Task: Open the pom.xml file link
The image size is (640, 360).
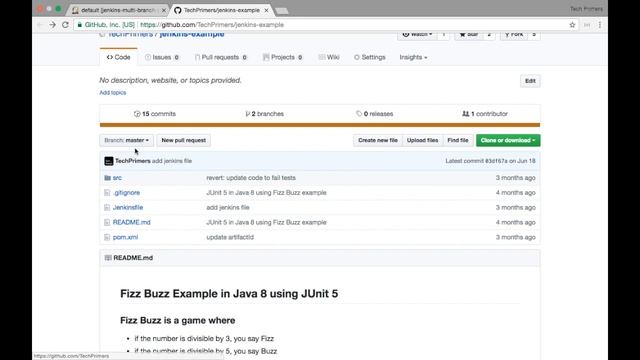Action: (x=125, y=237)
